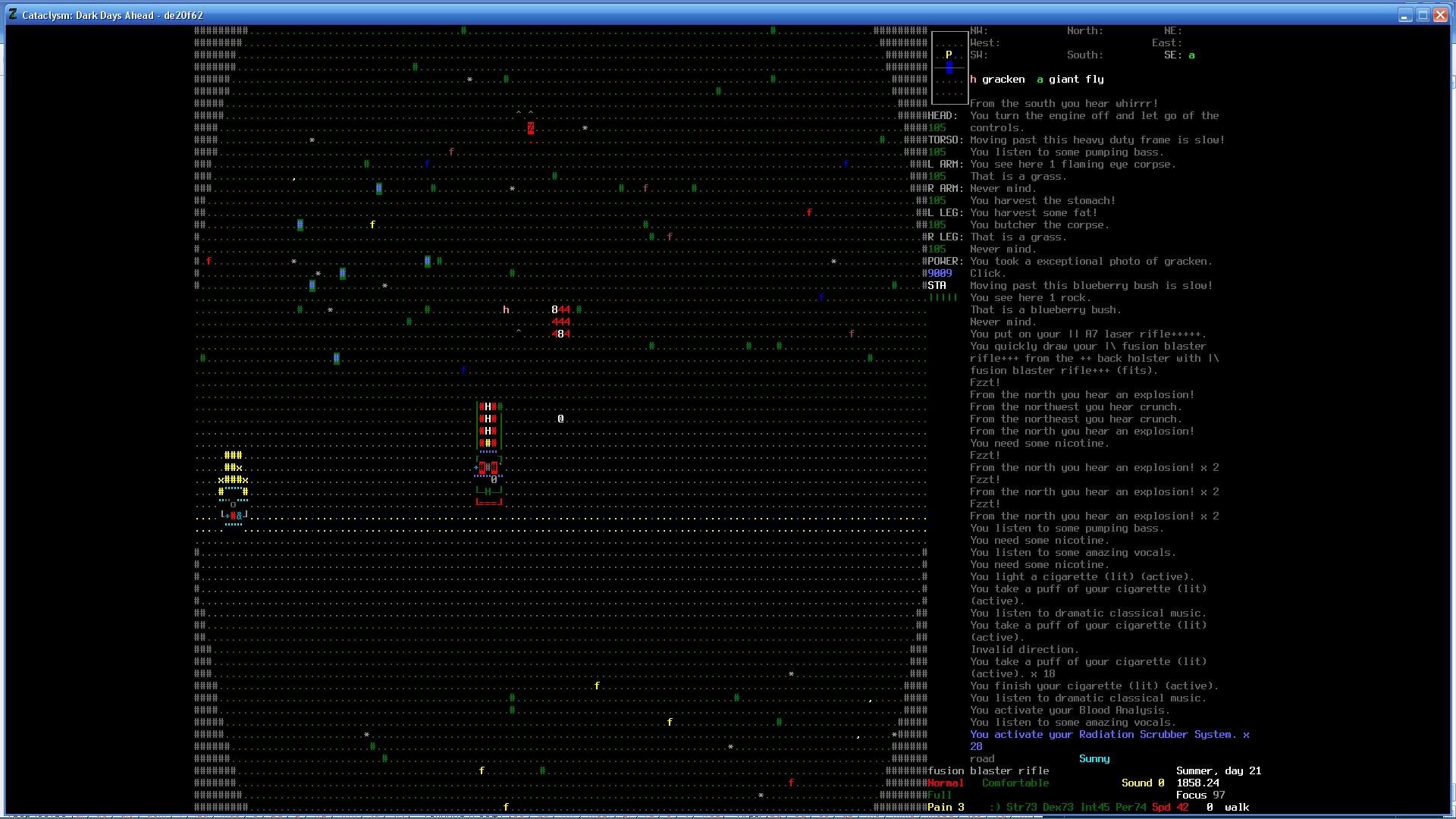
Task: Click the 'gracken' name in monster legend
Action: pos(1003,79)
